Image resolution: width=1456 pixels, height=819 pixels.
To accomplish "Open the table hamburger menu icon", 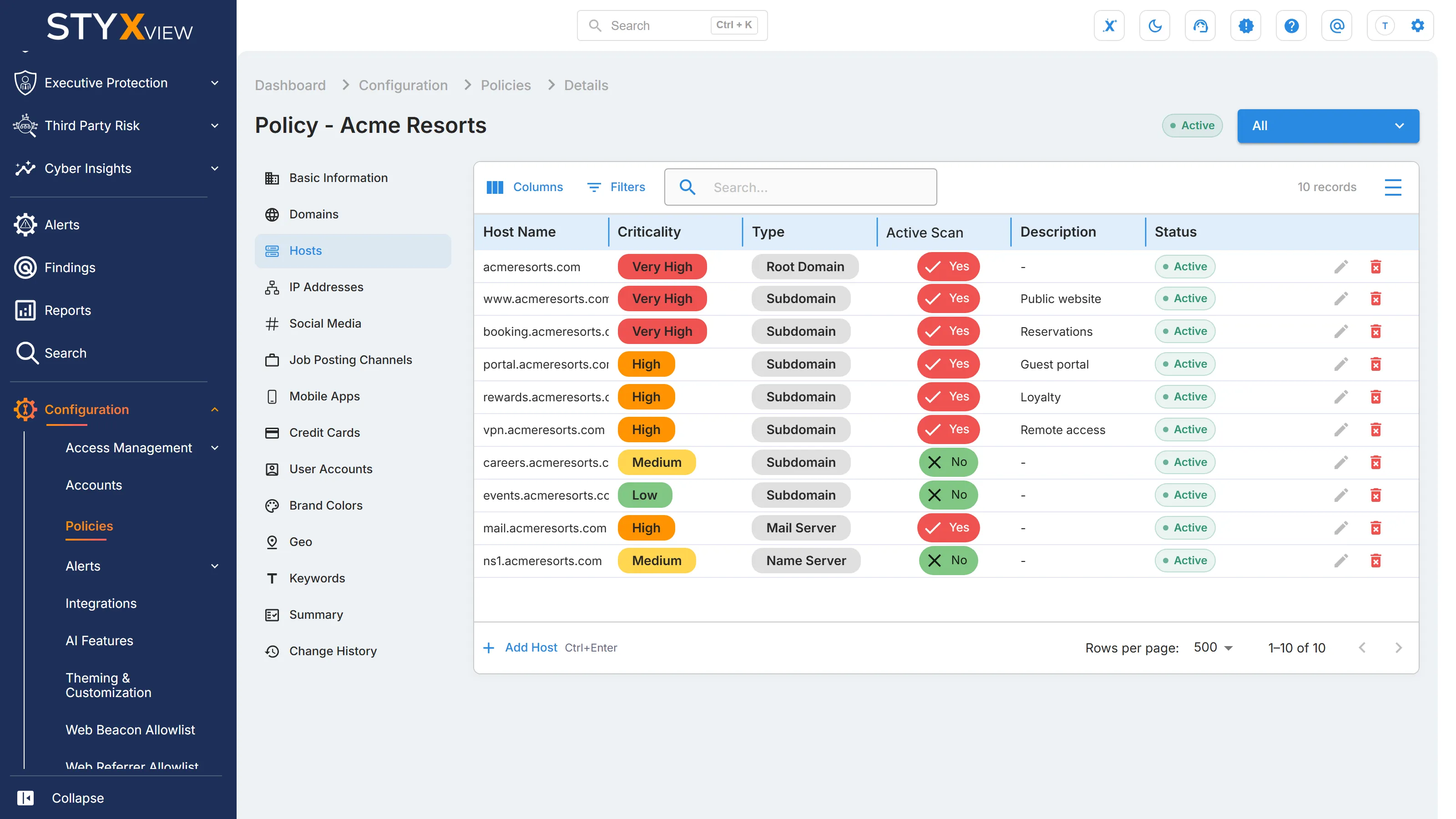I will tap(1393, 187).
